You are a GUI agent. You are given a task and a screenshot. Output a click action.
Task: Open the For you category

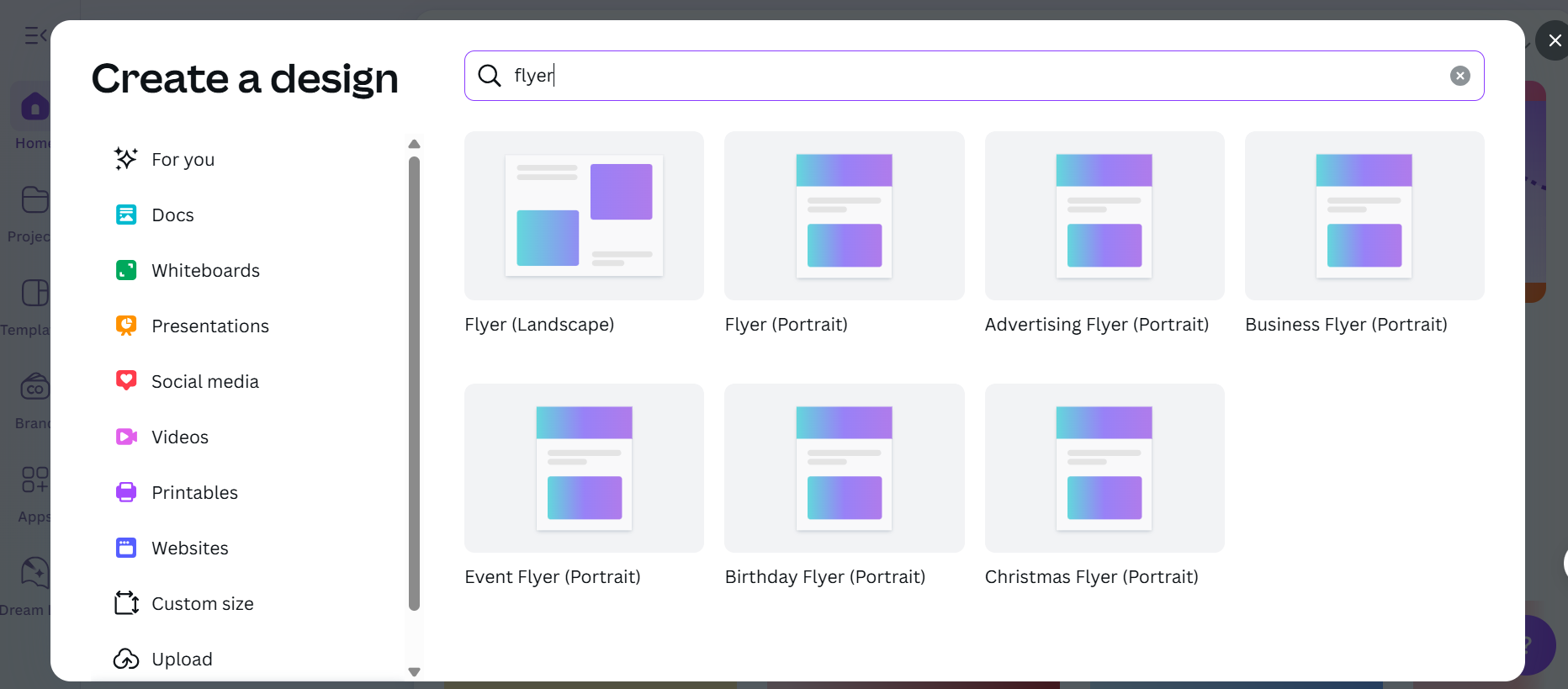point(183,160)
